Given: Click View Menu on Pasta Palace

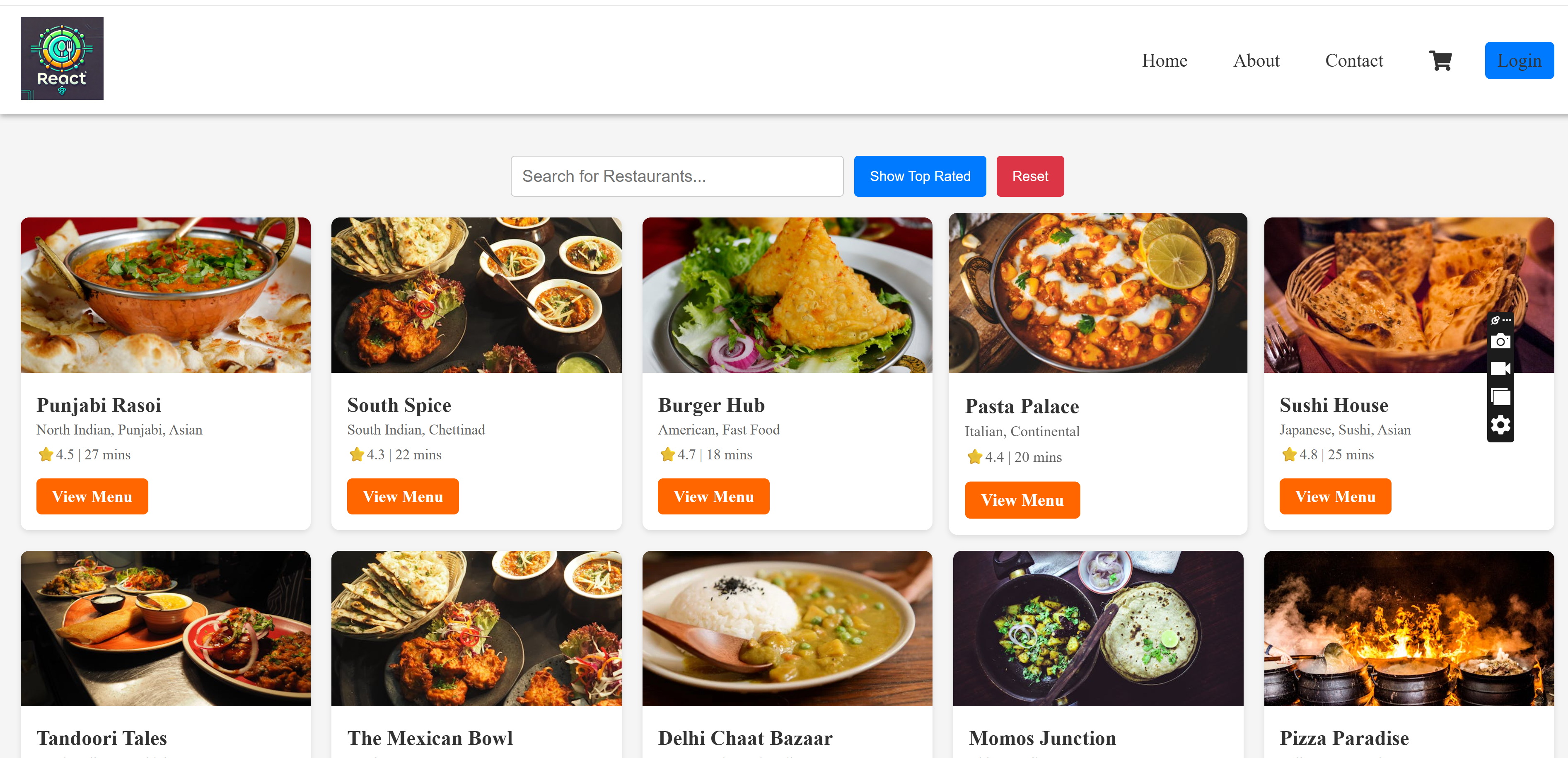Looking at the screenshot, I should [x=1022, y=500].
